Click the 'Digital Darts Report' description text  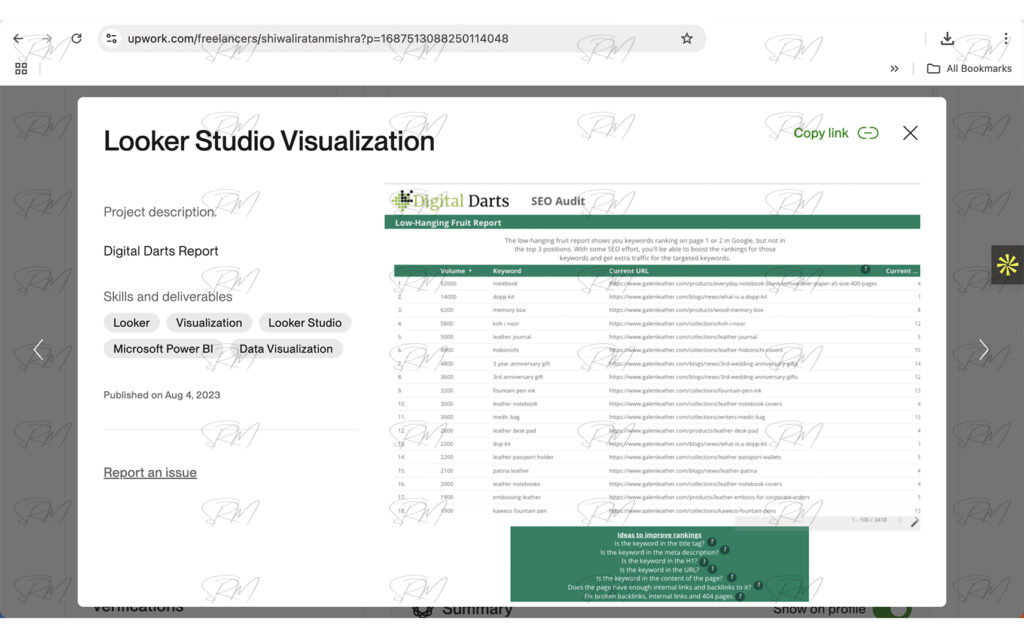pos(161,251)
